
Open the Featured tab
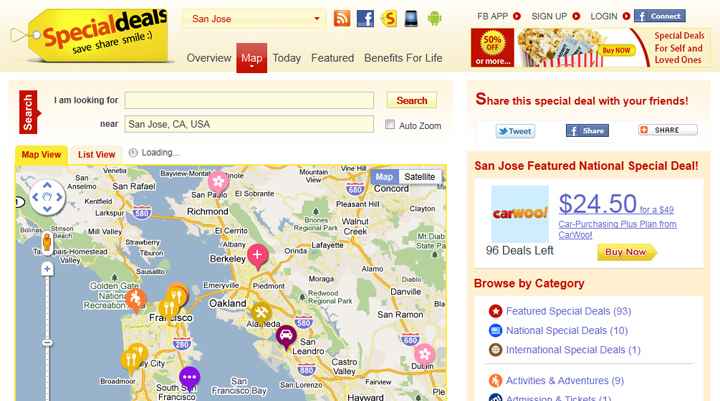[x=332, y=58]
